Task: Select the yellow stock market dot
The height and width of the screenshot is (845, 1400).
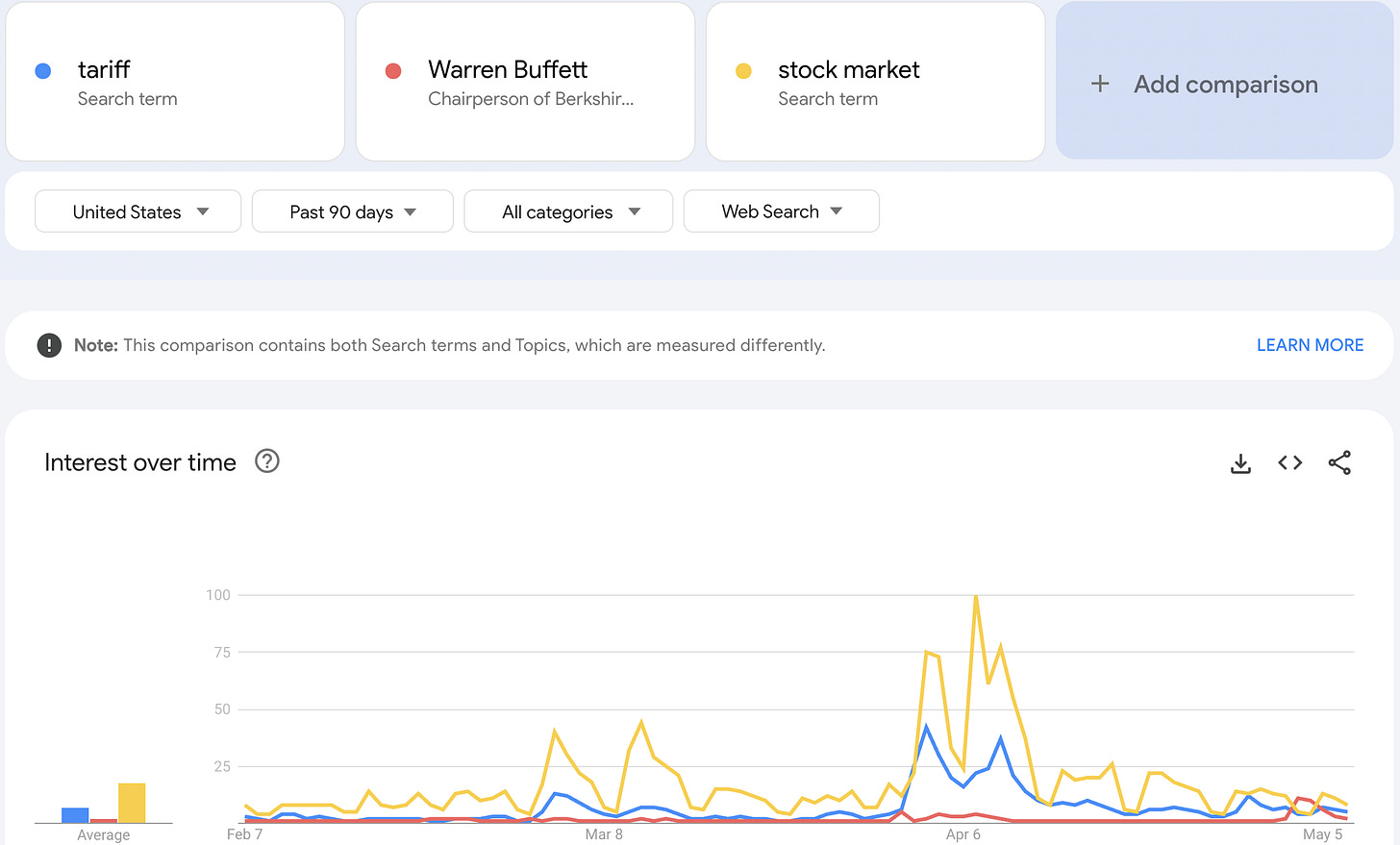Action: tap(743, 70)
